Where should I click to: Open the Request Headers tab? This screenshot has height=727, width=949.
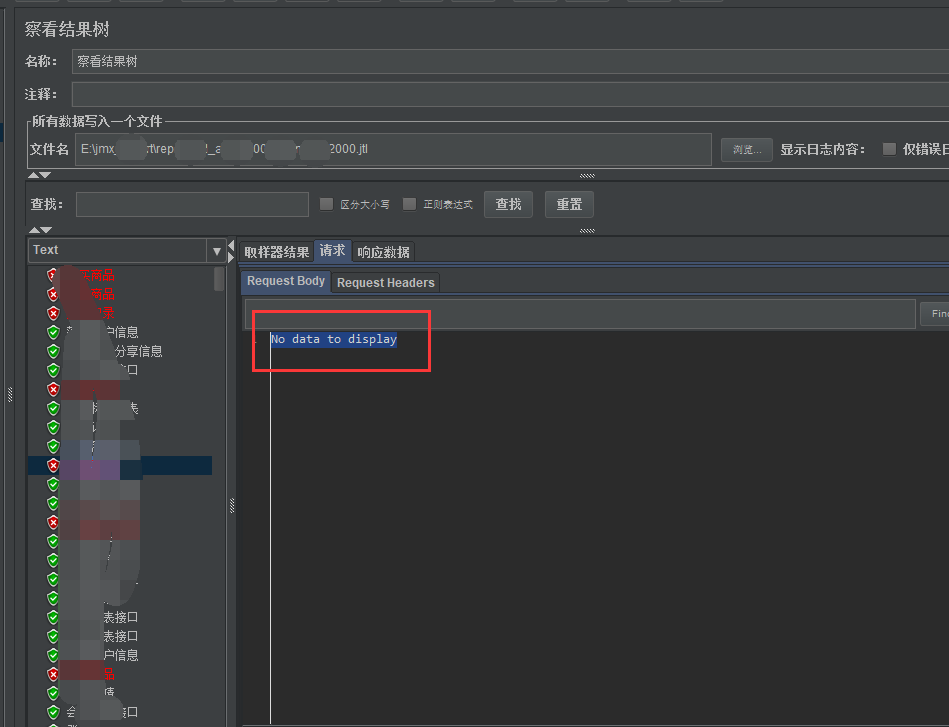(385, 282)
